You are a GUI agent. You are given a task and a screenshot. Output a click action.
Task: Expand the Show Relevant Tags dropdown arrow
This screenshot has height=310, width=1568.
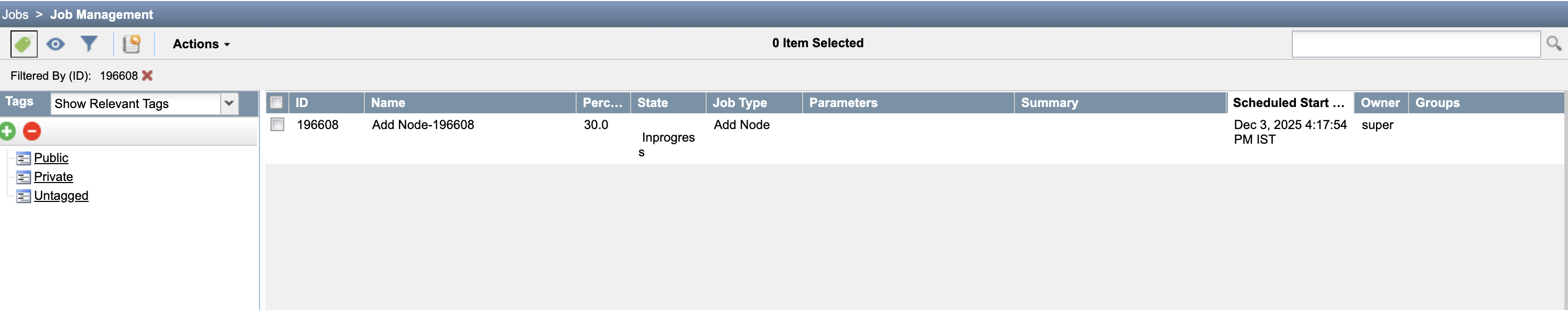(x=229, y=103)
